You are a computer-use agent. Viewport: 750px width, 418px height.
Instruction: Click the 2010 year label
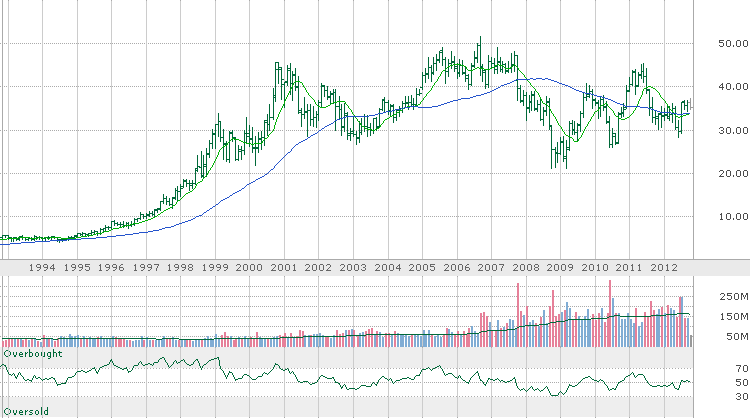[x=595, y=268]
